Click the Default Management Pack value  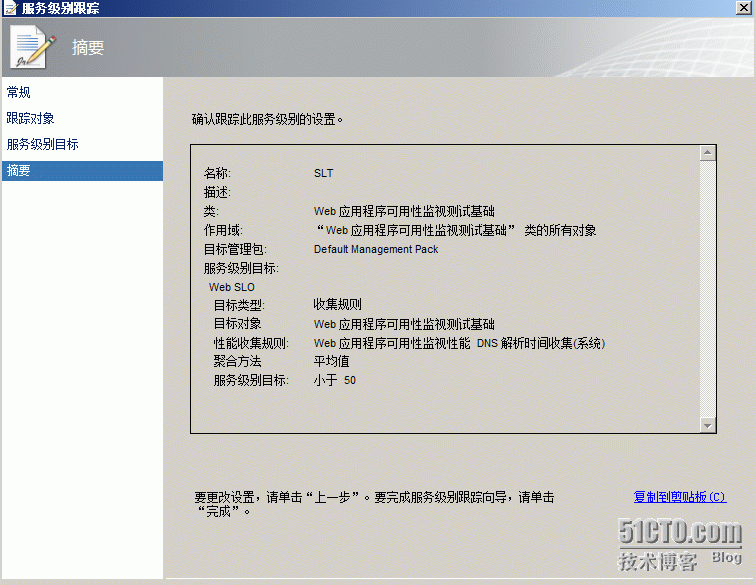[376, 249]
